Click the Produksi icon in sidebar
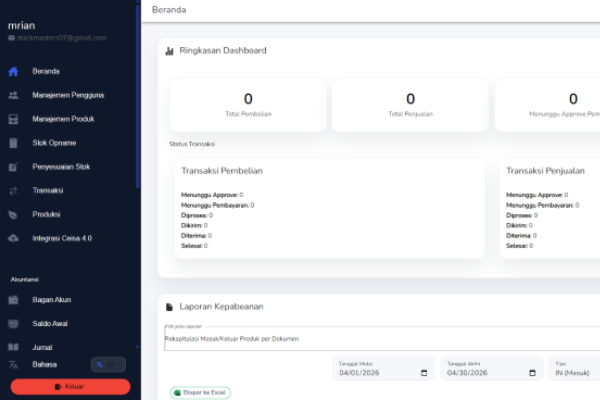Image resolution: width=600 pixels, height=400 pixels. tap(13, 214)
